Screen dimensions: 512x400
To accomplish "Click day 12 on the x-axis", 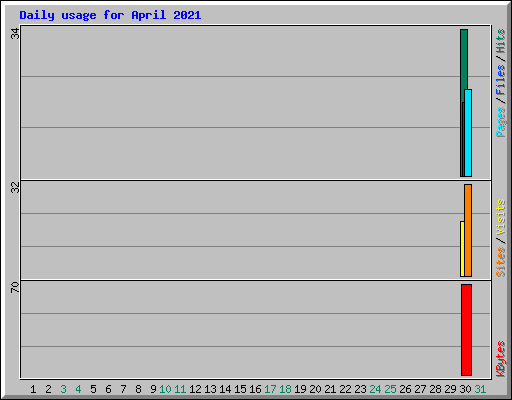I will 195,389.
